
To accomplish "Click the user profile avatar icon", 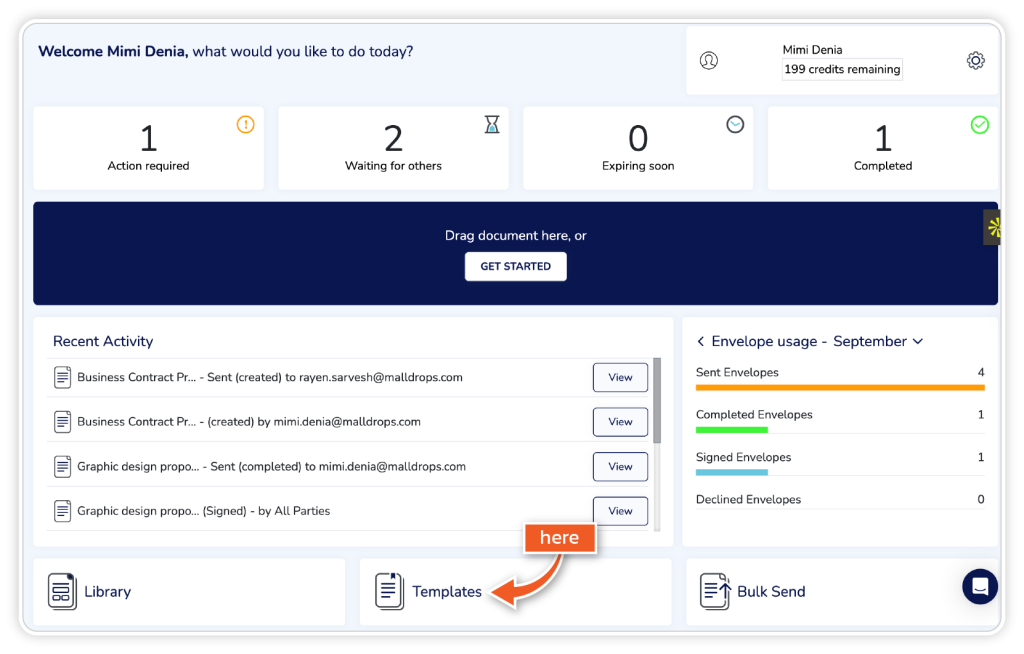I will coord(709,61).
